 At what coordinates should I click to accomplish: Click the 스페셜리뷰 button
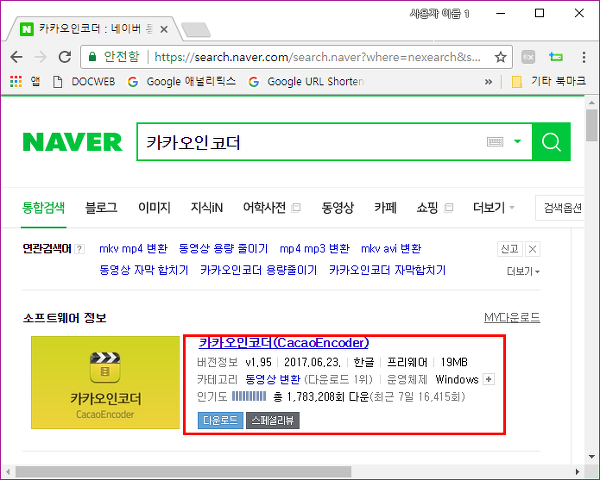pos(273,421)
